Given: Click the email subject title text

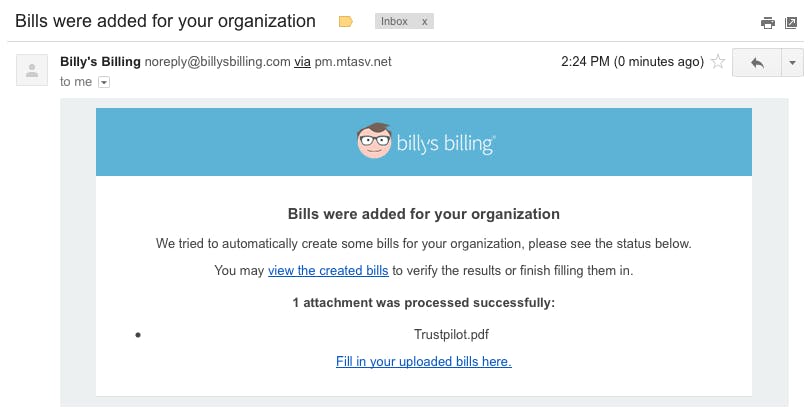Looking at the screenshot, I should tap(165, 22).
